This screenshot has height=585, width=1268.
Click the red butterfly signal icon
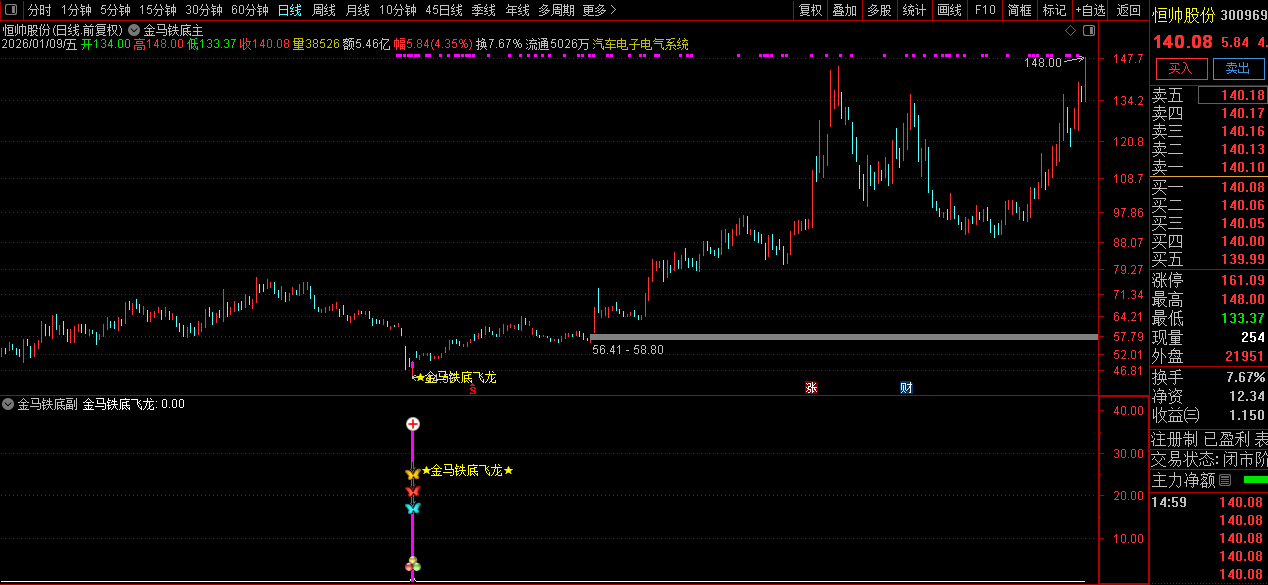point(413,491)
